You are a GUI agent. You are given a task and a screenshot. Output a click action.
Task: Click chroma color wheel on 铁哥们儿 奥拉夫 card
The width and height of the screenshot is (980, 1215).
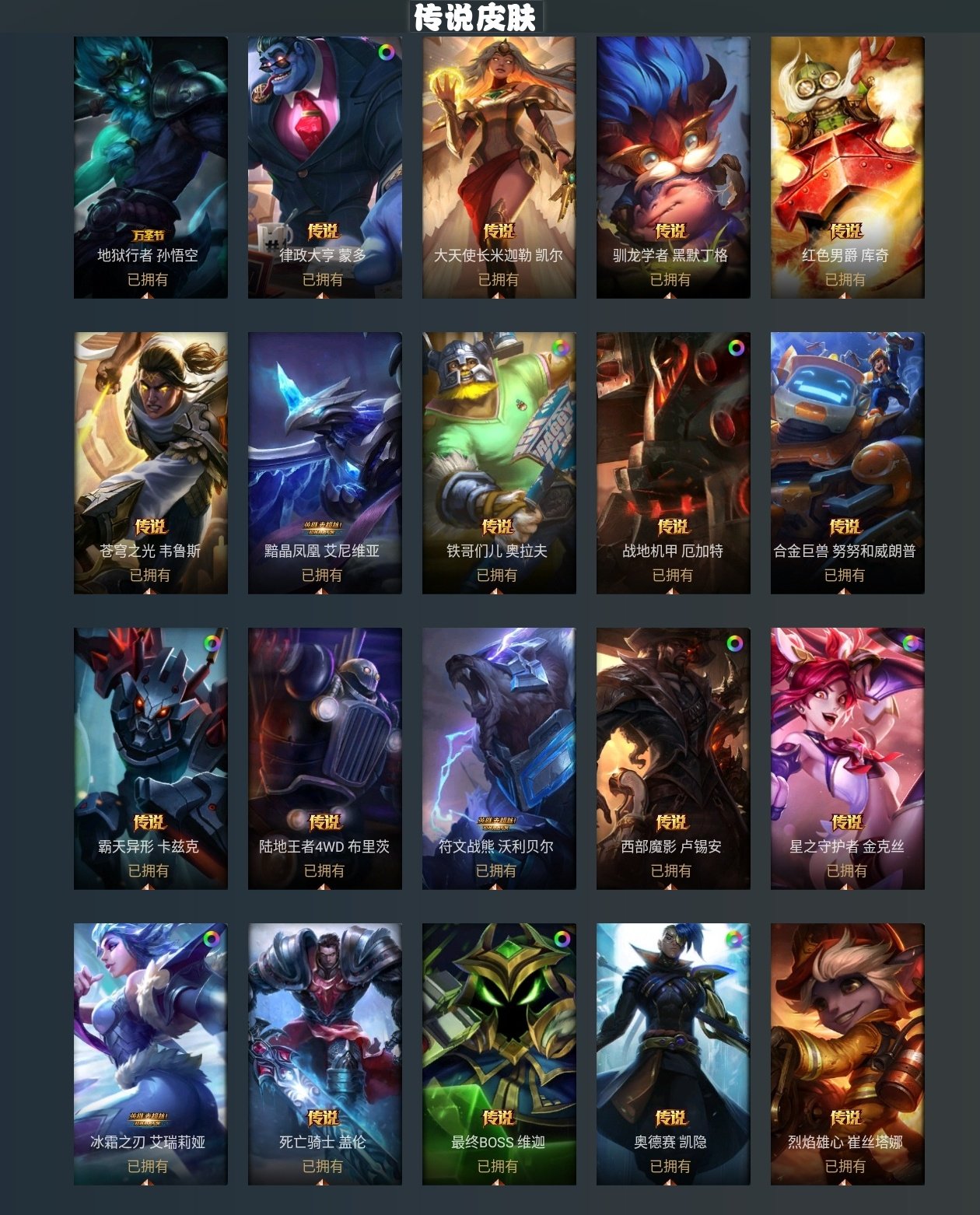tap(560, 348)
